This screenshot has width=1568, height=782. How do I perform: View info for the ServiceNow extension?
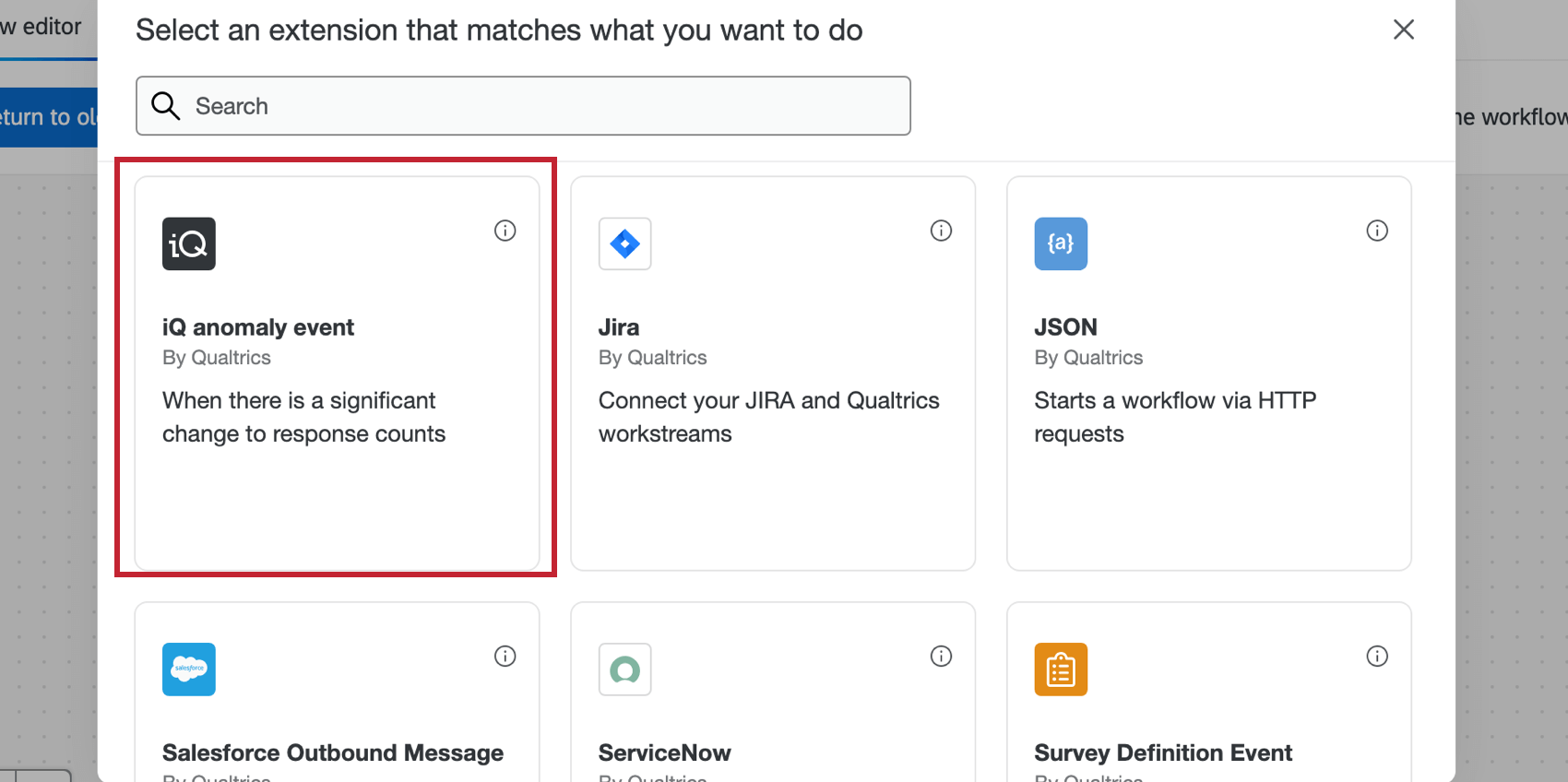941,657
